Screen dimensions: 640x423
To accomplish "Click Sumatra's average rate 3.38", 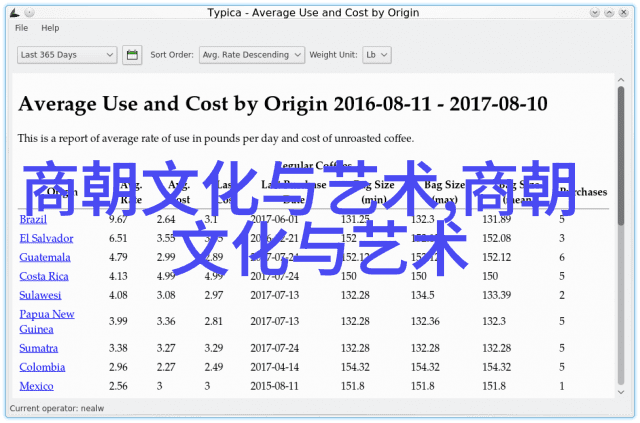I will [x=118, y=348].
